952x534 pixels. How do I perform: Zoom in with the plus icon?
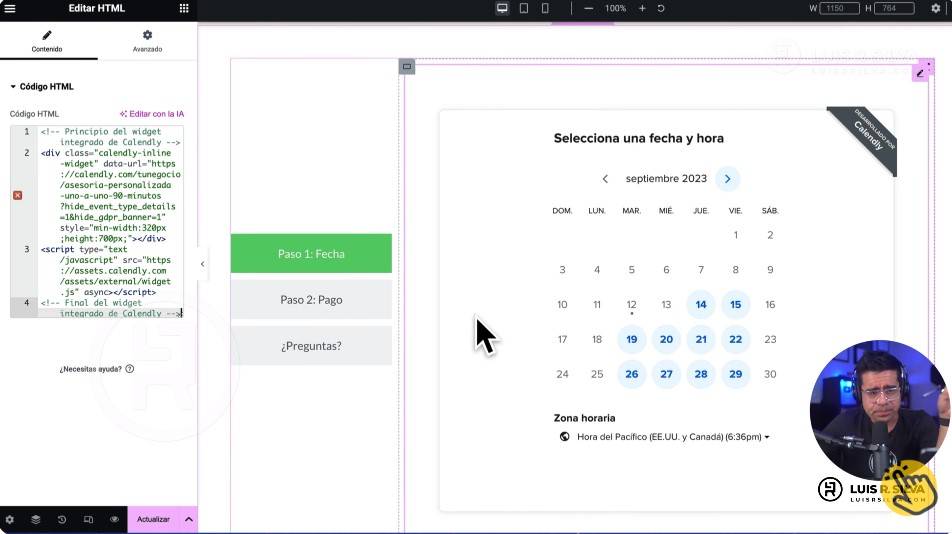tap(642, 8)
